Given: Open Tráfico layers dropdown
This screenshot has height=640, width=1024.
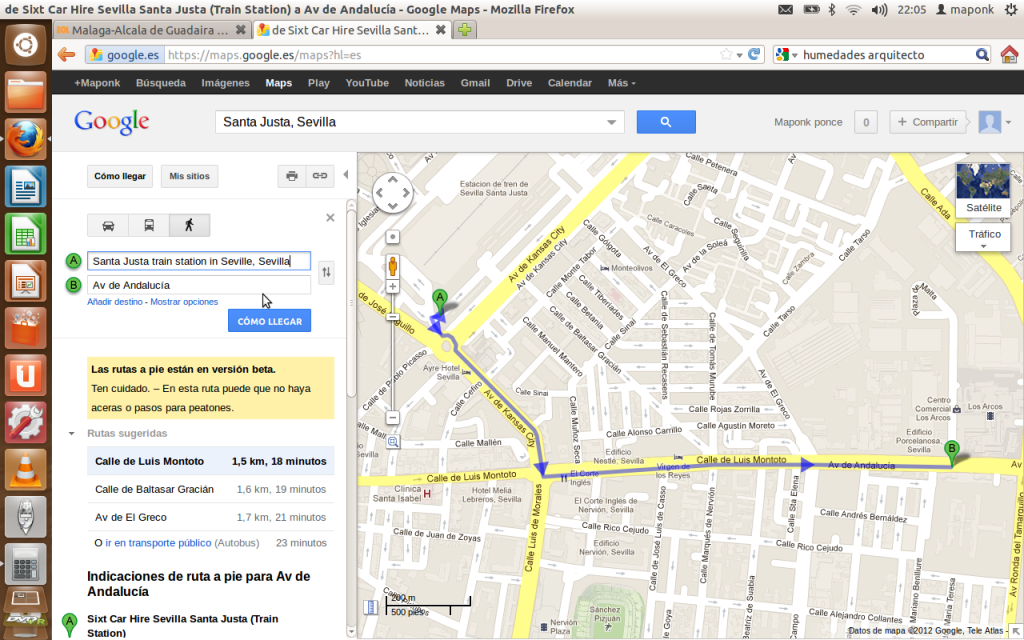Looking at the screenshot, I should 983,238.
